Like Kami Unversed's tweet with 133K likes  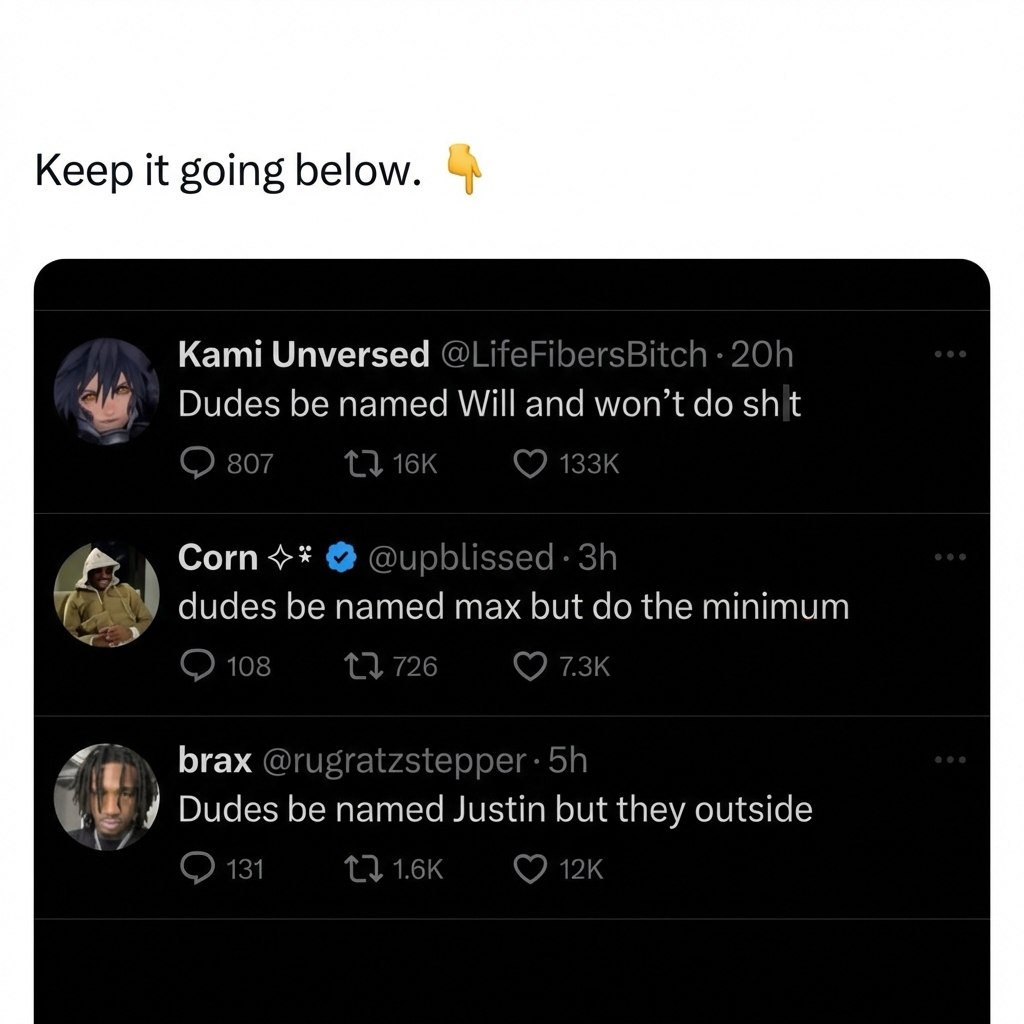[x=530, y=463]
